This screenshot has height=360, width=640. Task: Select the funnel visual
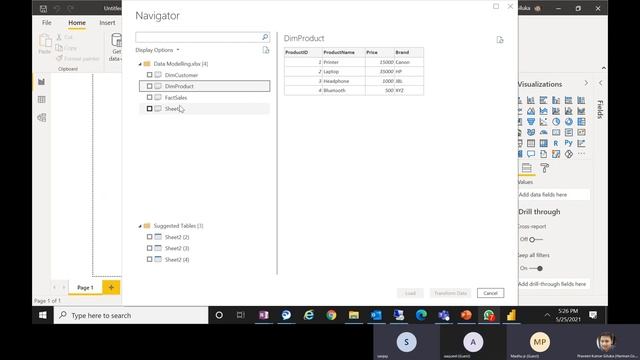pyautogui.click(x=531, y=122)
